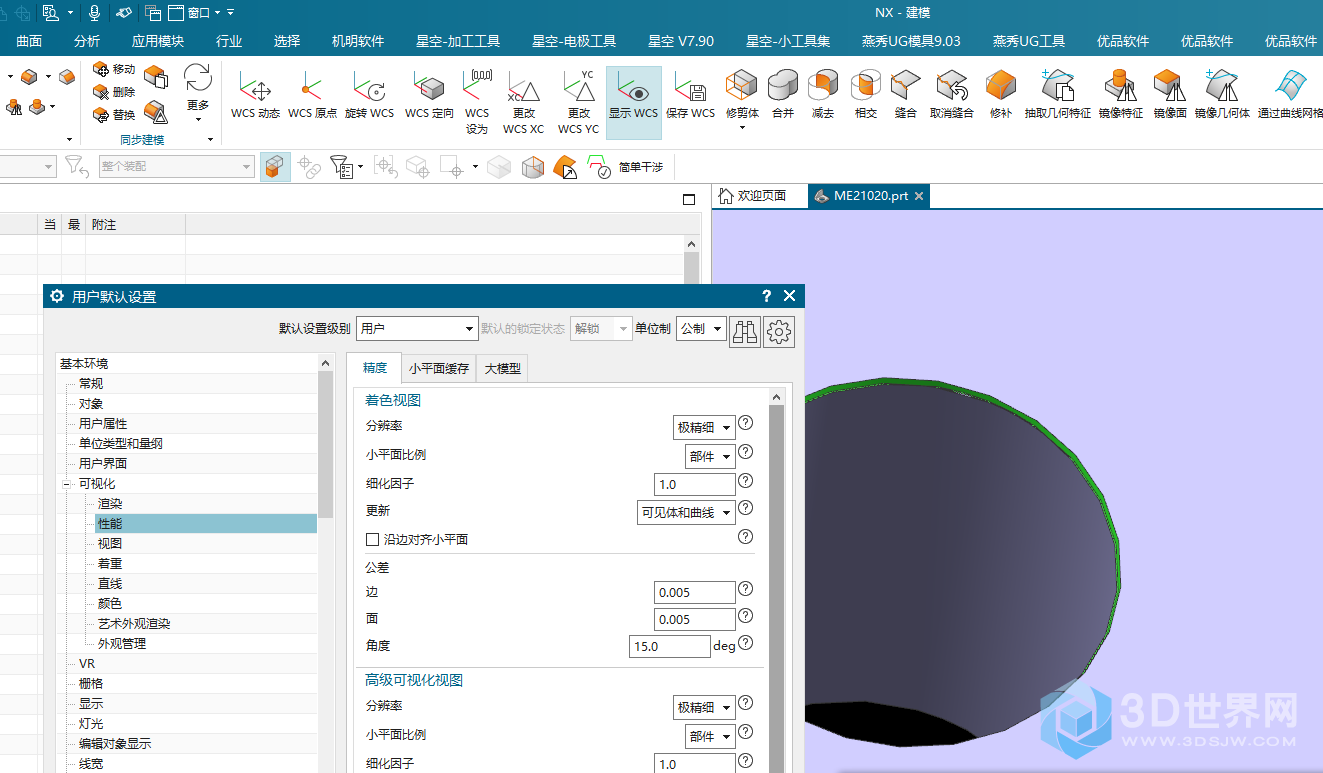Viewport: 1323px width, 773px height.
Task: Click the gear settings icon in dialog
Action: (779, 330)
